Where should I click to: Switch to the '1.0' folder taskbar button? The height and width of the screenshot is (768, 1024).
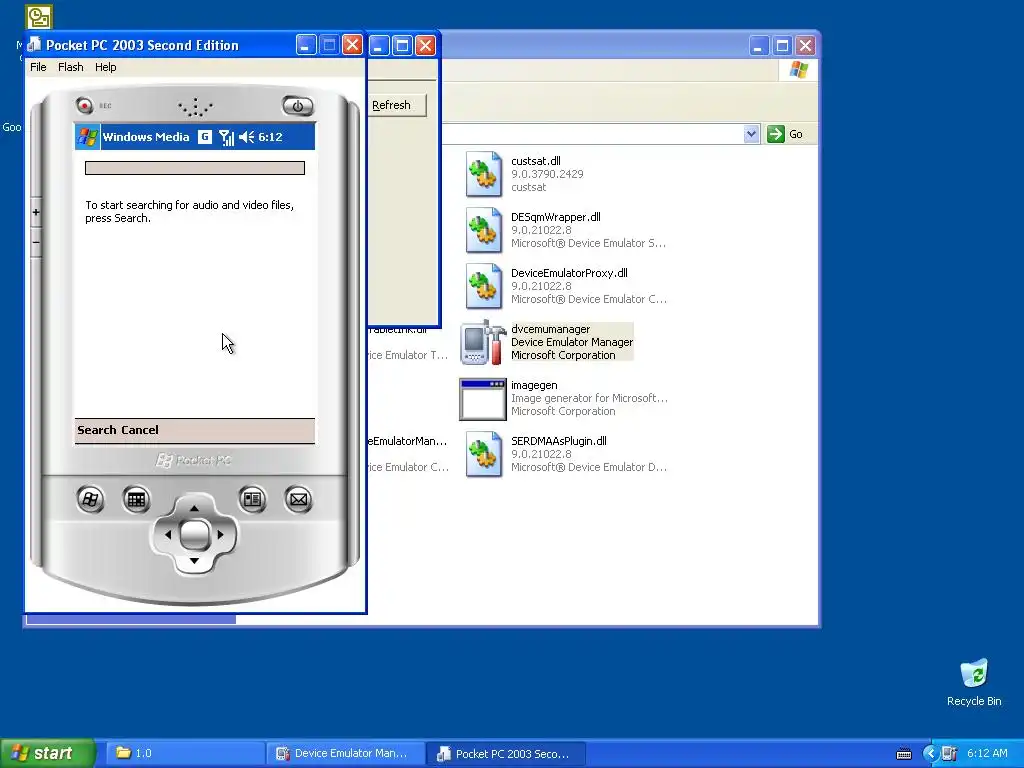tap(185, 754)
